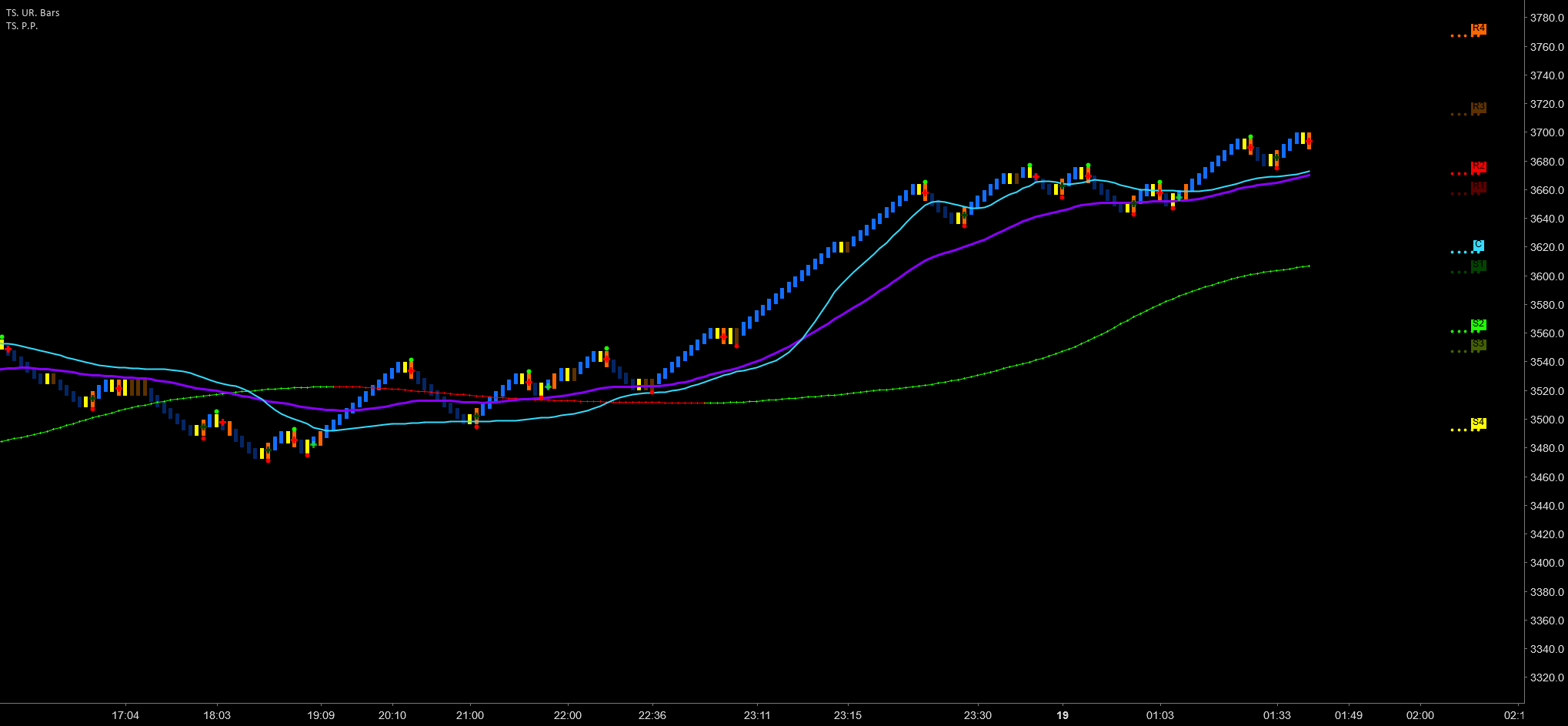Click the 01:49 time axis label

[x=1349, y=715]
